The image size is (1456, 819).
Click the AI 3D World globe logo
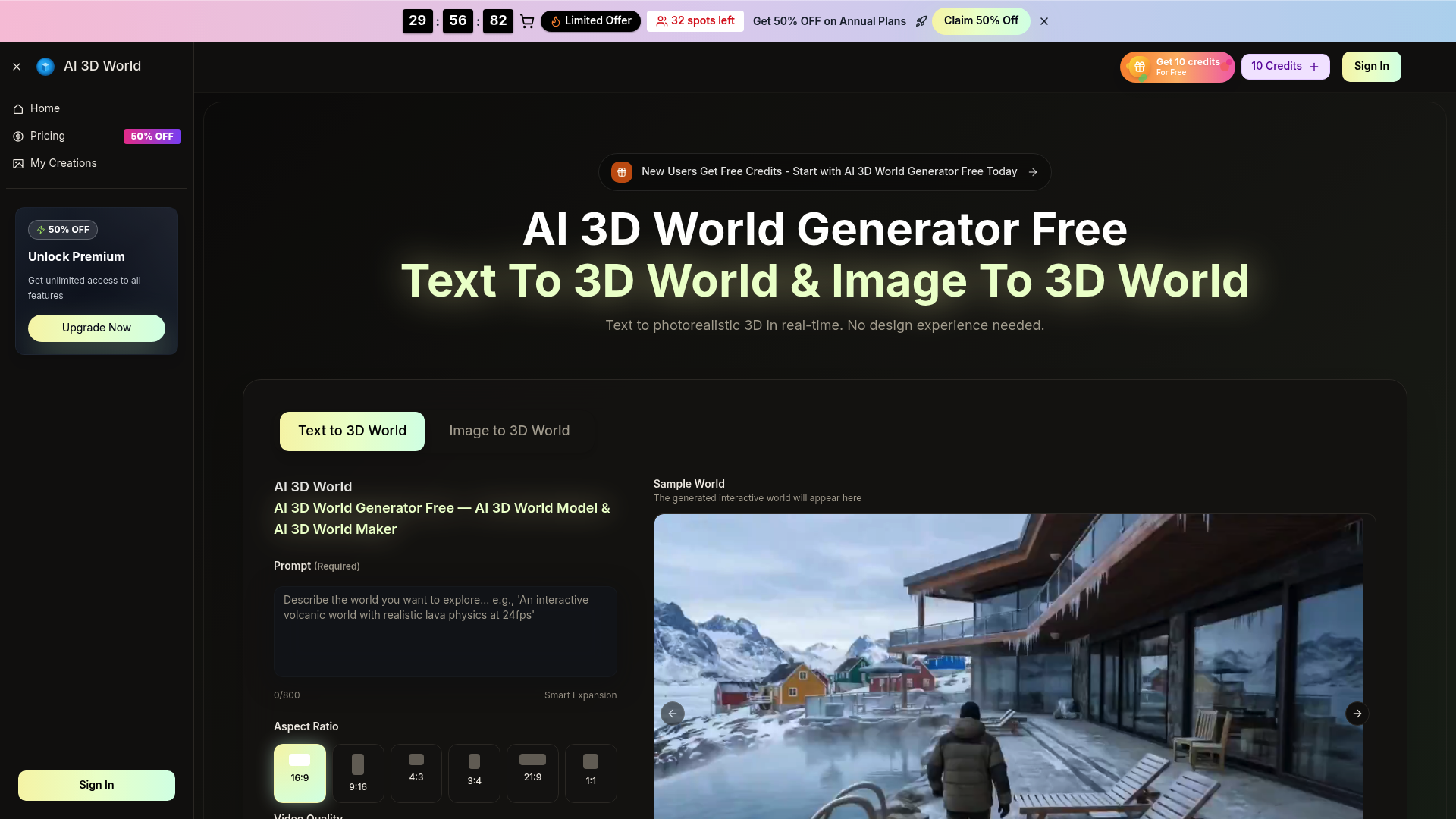[45, 67]
